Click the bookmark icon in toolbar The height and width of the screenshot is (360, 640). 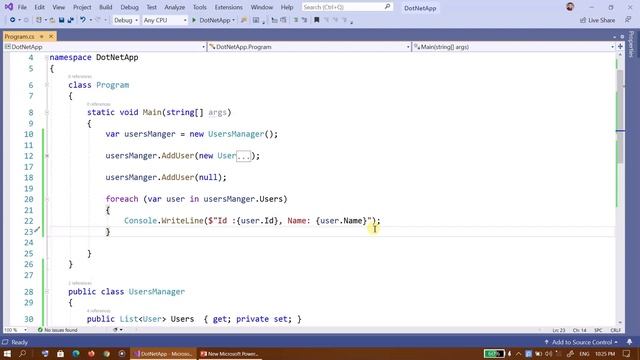pyautogui.click(x=316, y=20)
